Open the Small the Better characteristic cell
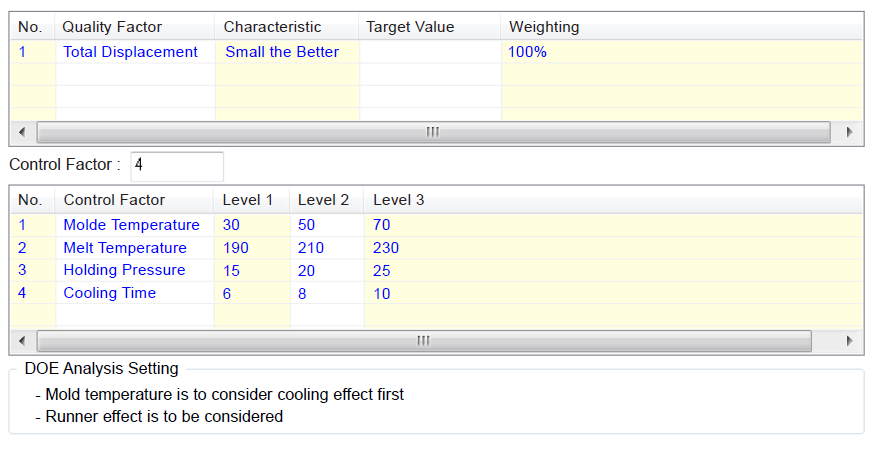This screenshot has height=460, width=873. pyautogui.click(x=282, y=52)
